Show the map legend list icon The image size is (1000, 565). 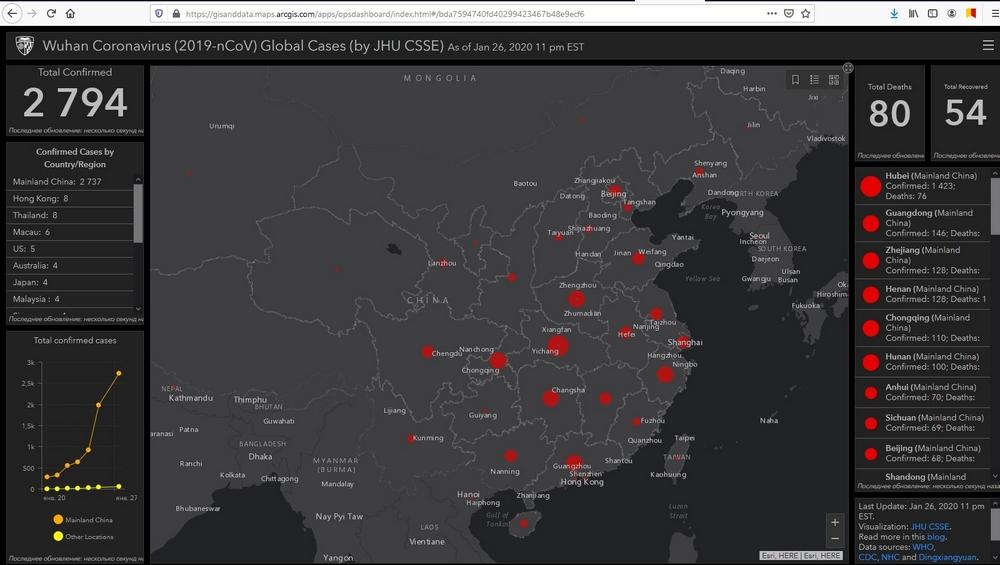tap(815, 80)
